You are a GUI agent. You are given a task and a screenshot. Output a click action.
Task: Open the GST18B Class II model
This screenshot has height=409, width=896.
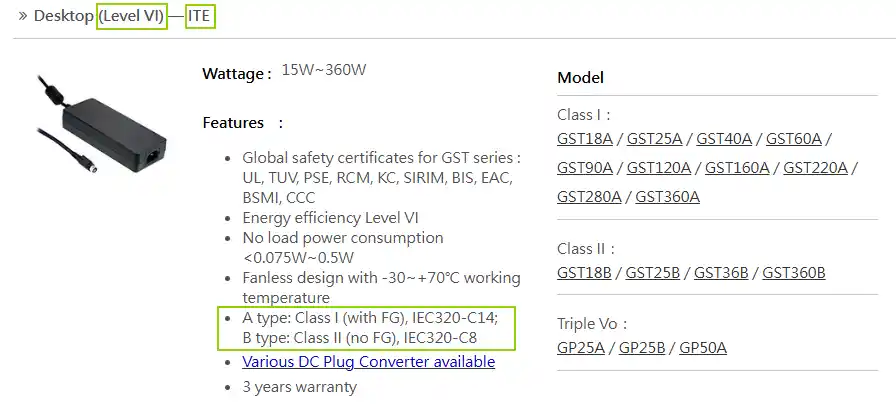(584, 272)
